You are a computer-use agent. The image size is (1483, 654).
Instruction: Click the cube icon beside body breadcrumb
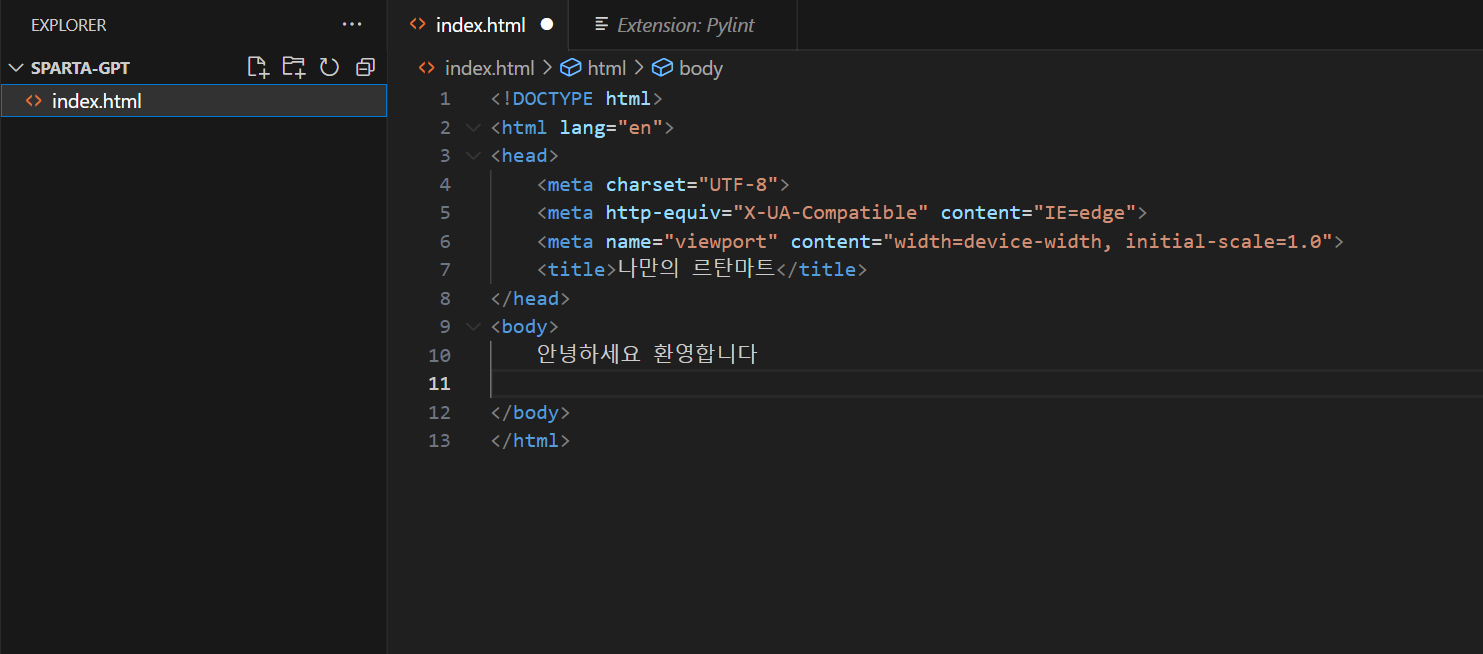[662, 68]
